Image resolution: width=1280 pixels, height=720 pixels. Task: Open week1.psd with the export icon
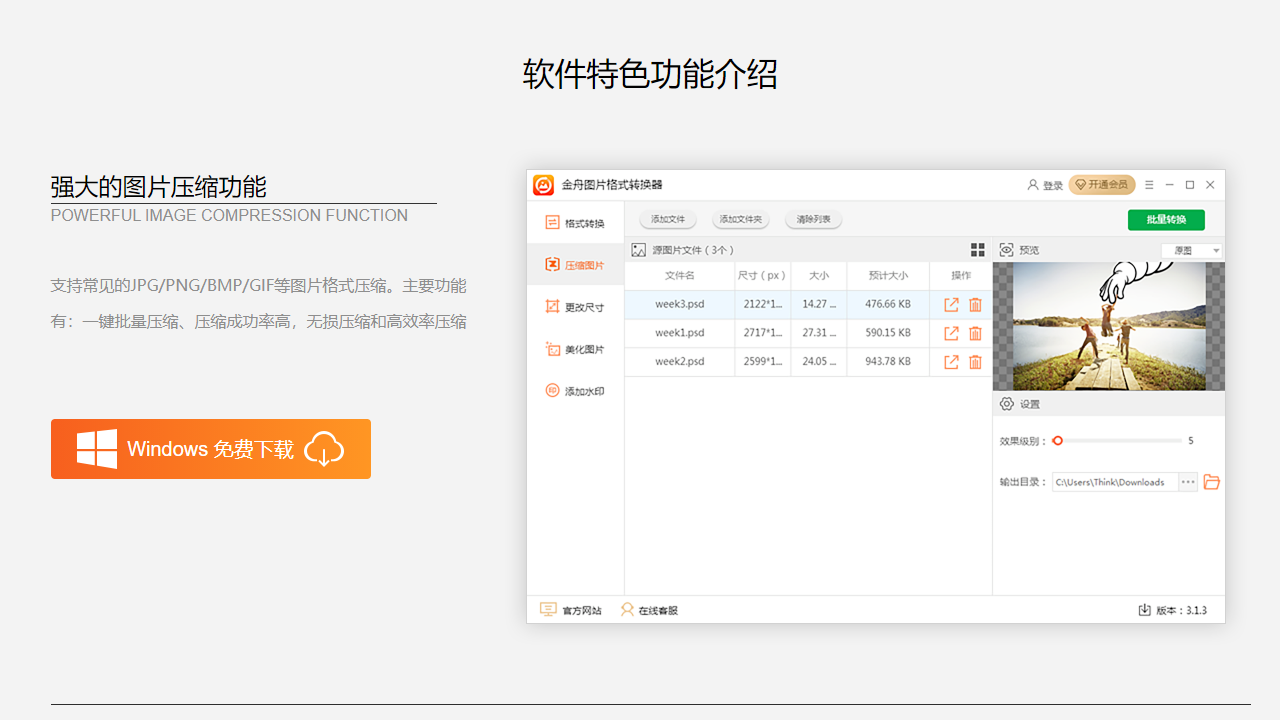pyautogui.click(x=950, y=333)
